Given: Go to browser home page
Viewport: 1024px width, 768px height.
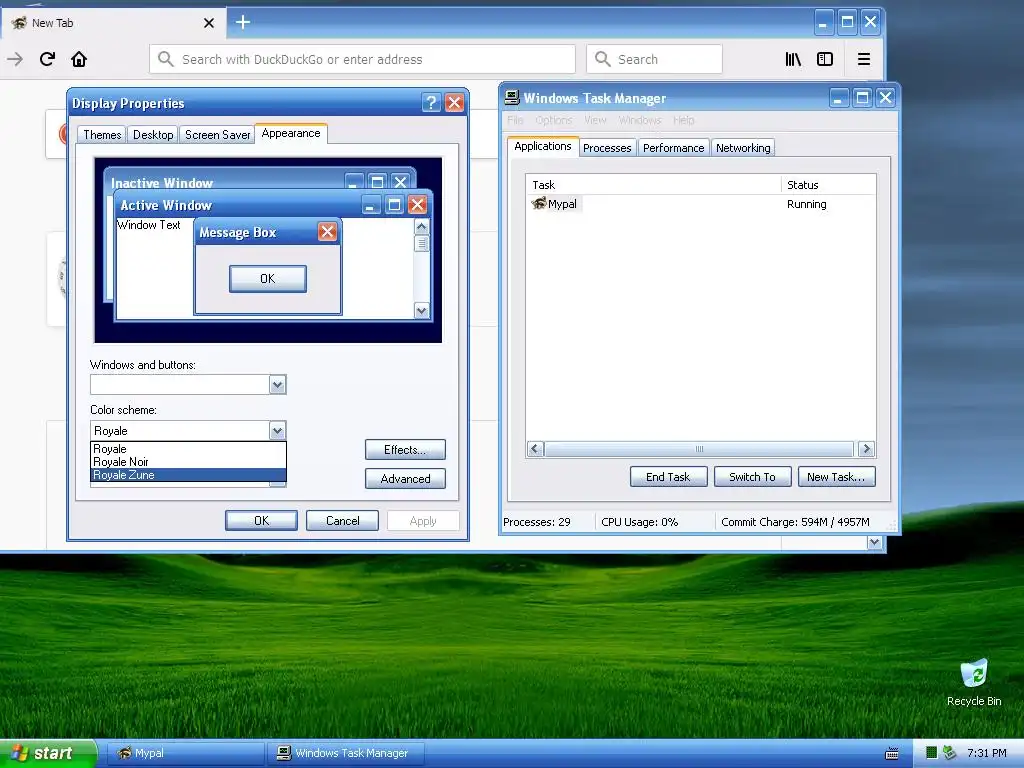Looking at the screenshot, I should click(x=79, y=59).
